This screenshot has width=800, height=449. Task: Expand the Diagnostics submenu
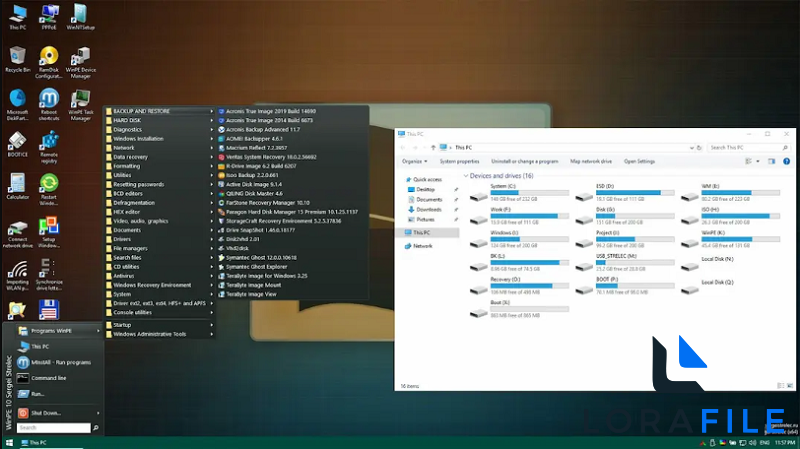pos(160,130)
